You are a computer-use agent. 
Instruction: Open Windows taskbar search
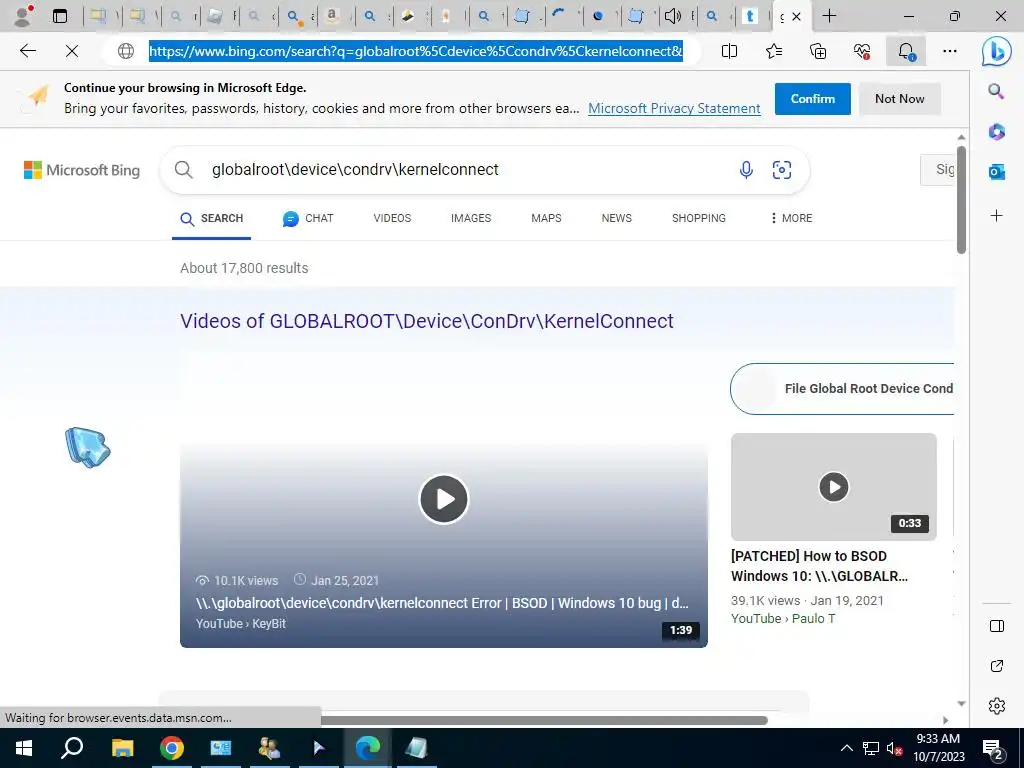pos(72,748)
